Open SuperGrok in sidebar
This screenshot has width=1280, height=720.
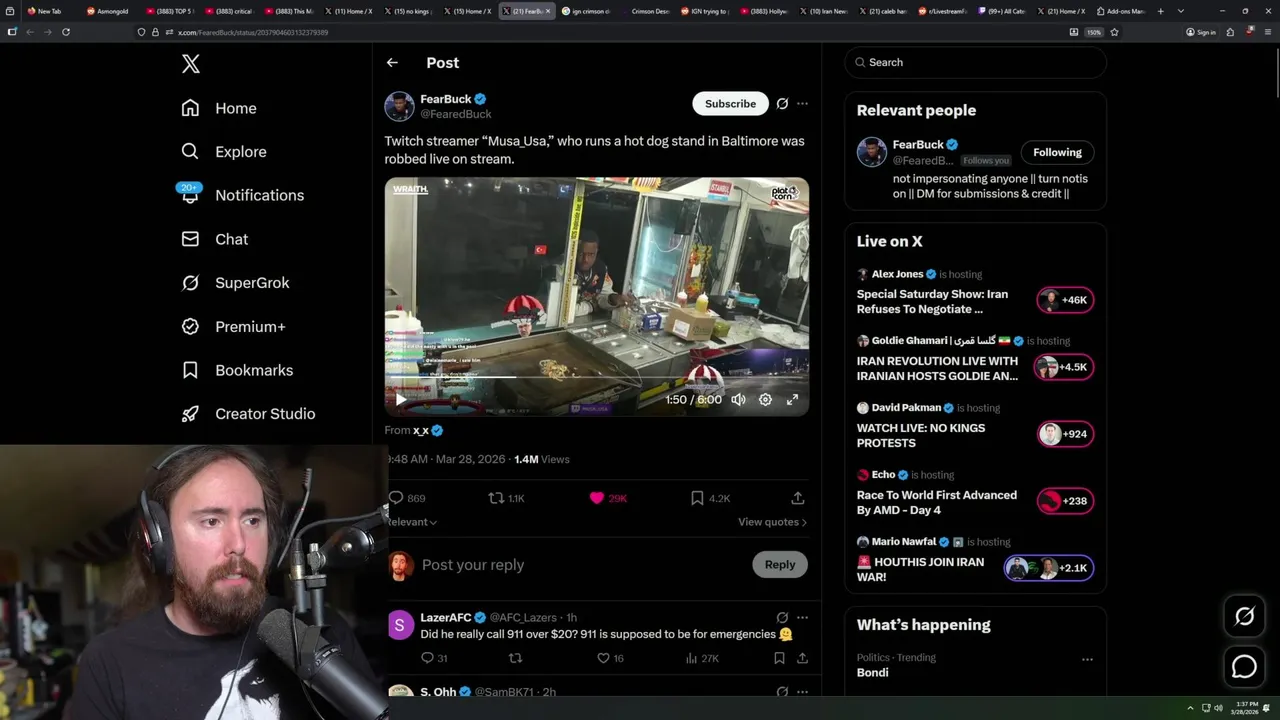point(236,283)
